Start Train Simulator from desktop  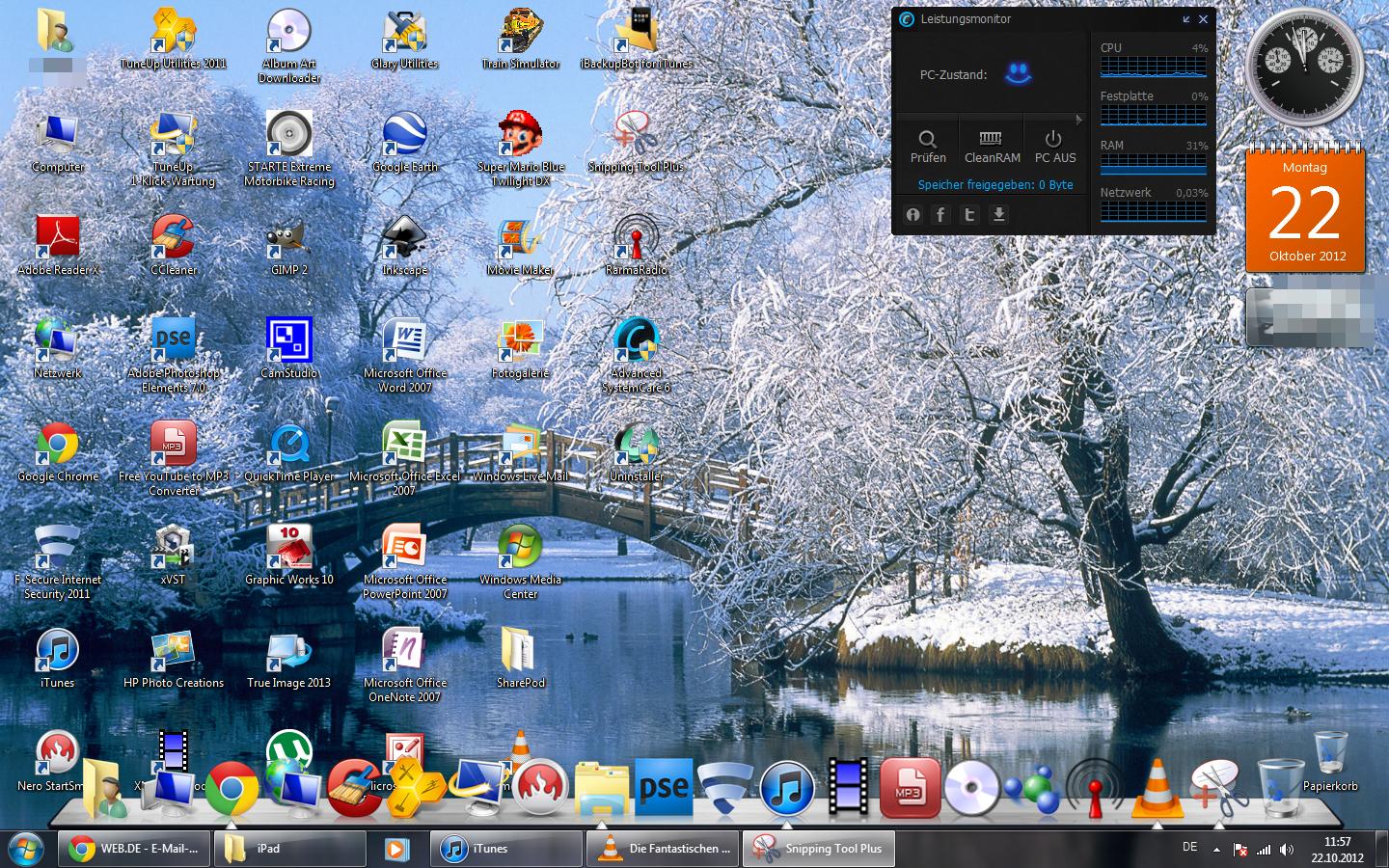(521, 39)
